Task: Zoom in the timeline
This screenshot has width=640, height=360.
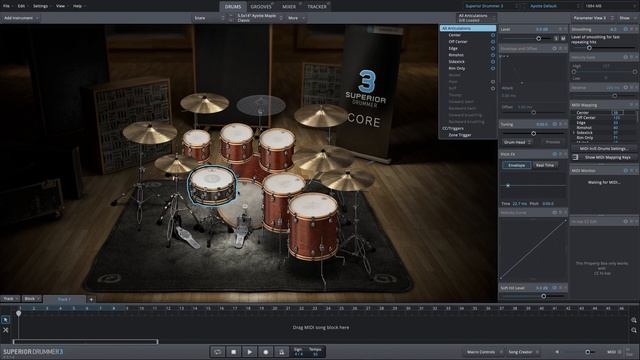Action: 633,320
